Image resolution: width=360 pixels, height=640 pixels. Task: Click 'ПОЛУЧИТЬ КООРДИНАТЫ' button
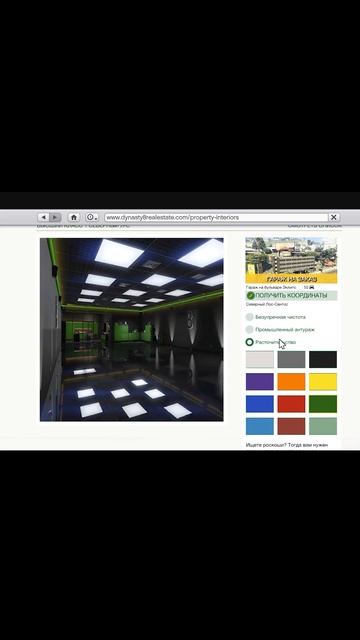pyautogui.click(x=291, y=296)
